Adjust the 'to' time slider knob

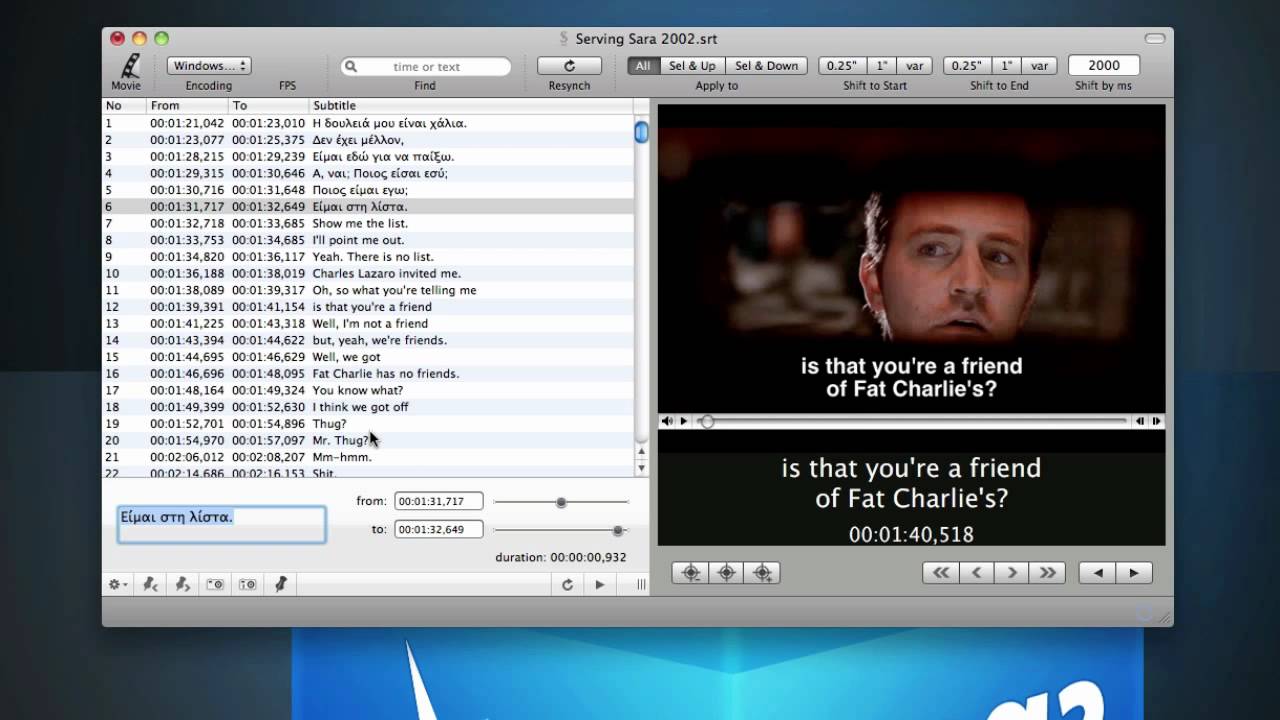618,530
